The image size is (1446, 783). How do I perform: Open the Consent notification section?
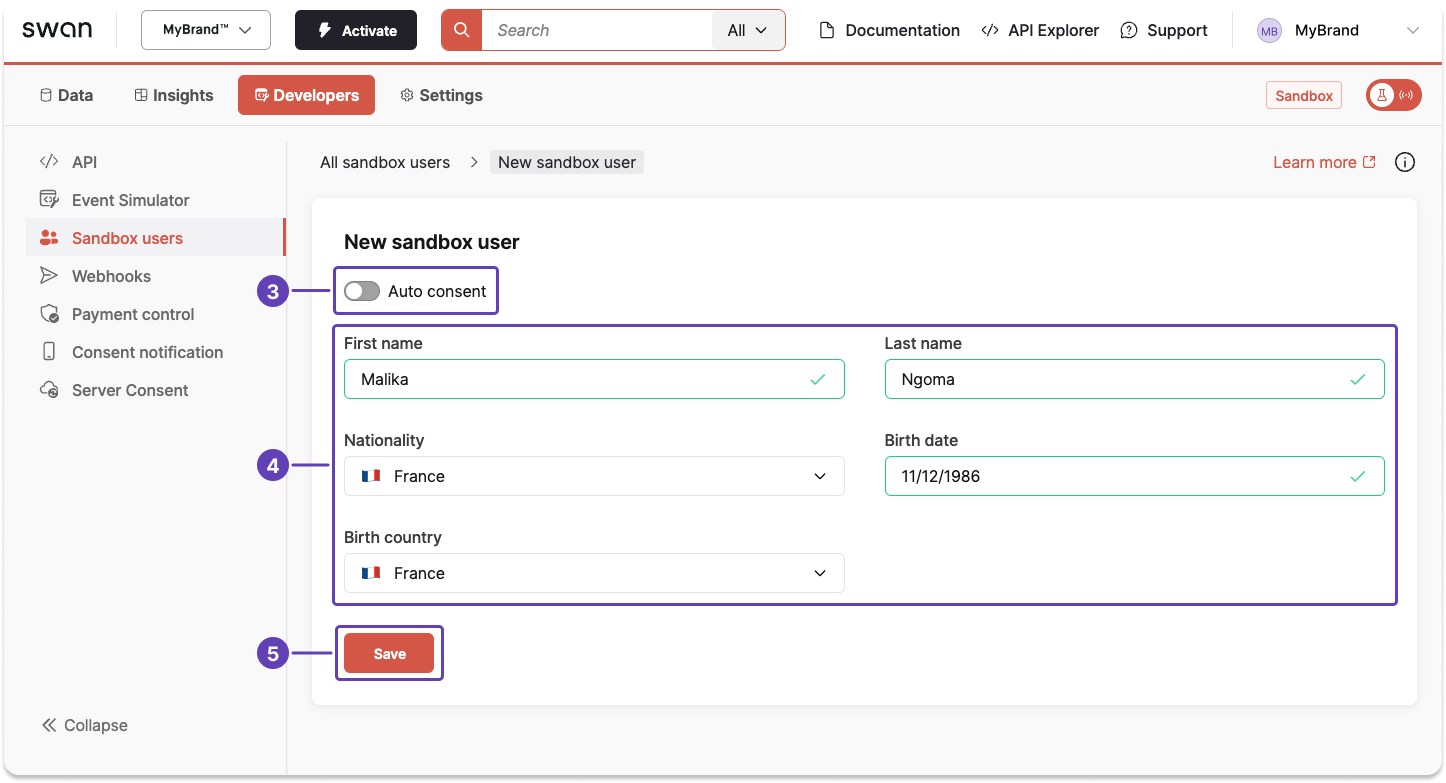point(147,351)
